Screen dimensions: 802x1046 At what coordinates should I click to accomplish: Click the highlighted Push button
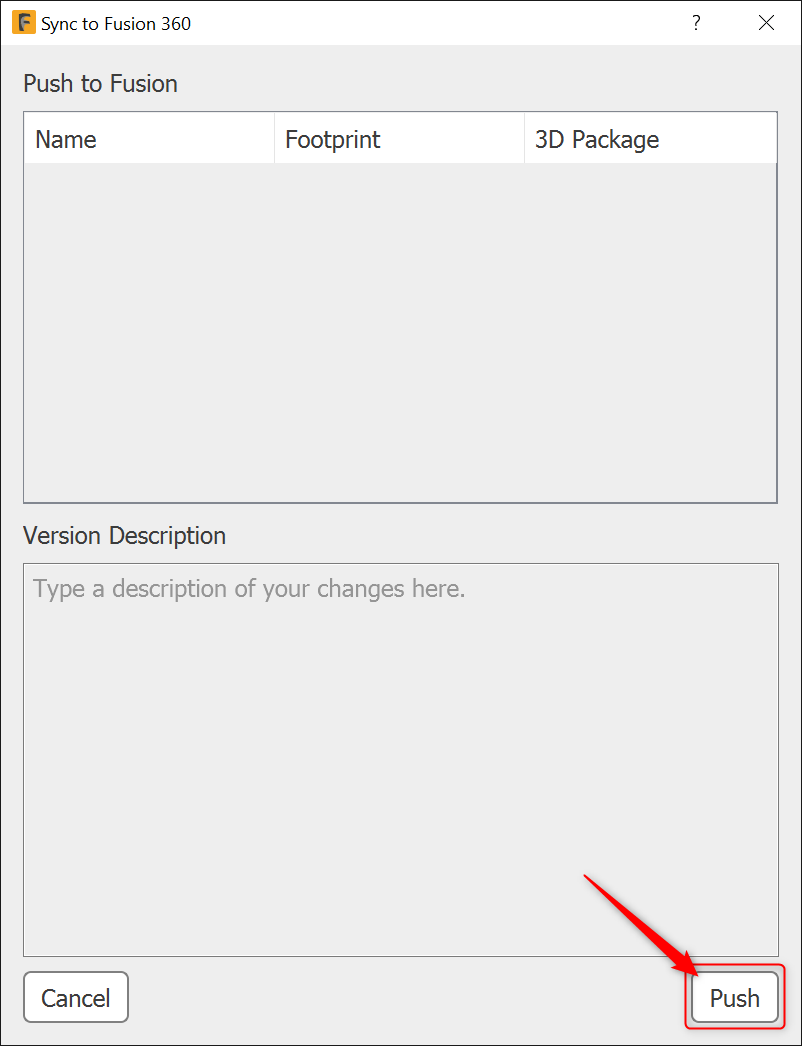(x=734, y=997)
